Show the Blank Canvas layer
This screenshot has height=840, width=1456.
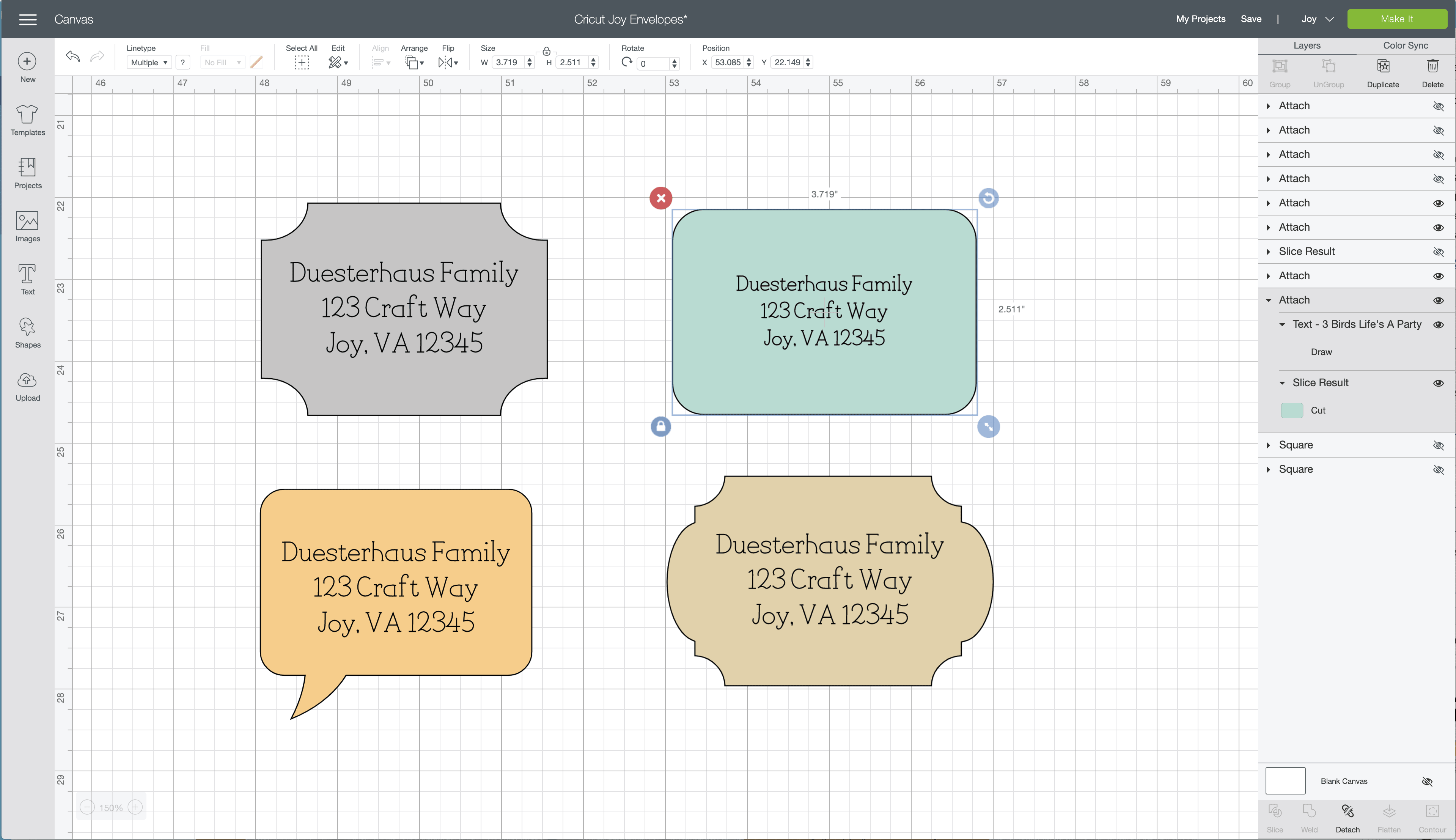[1427, 781]
